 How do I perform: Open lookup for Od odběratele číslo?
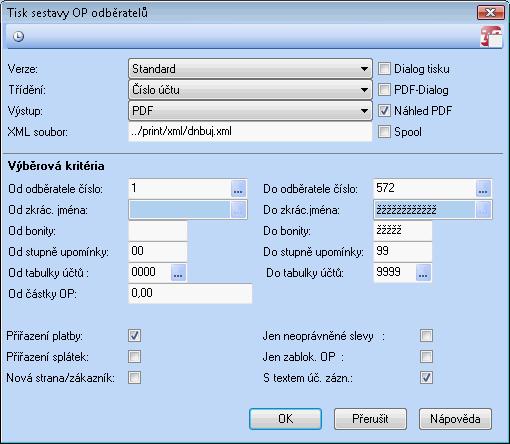pyautogui.click(x=238, y=189)
